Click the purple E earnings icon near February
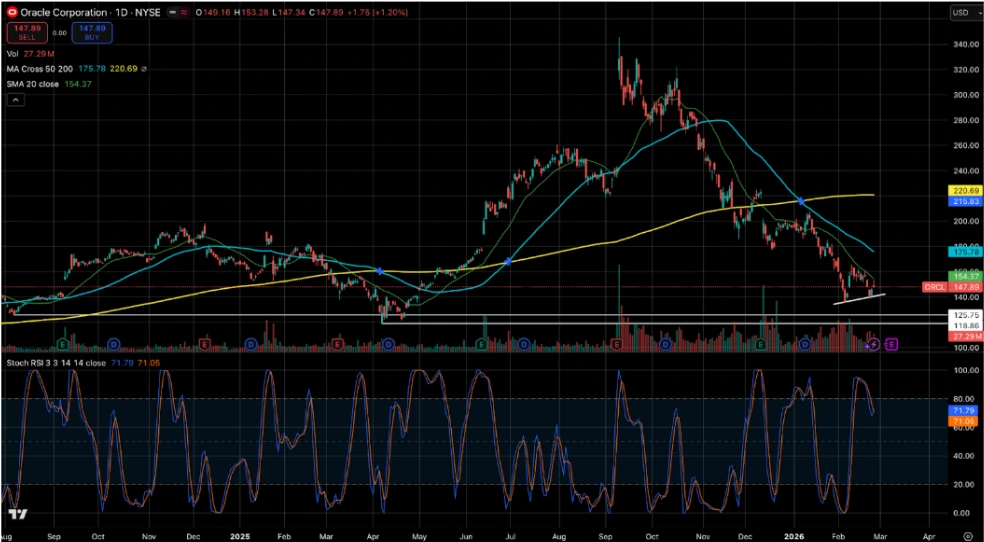The width and height of the screenshot is (984, 542). (x=890, y=344)
